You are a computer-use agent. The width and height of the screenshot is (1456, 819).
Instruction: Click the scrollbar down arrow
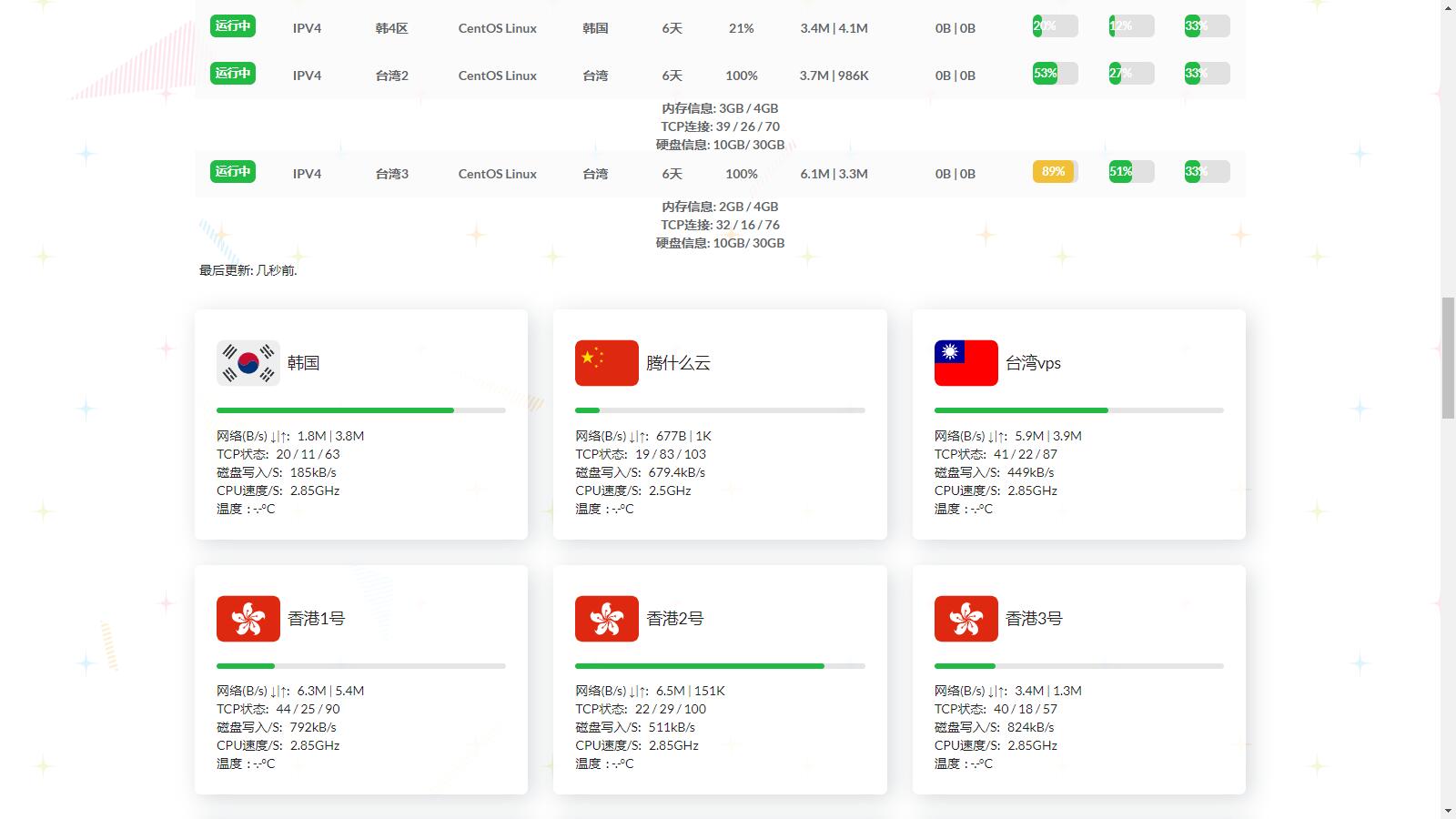click(1448, 810)
